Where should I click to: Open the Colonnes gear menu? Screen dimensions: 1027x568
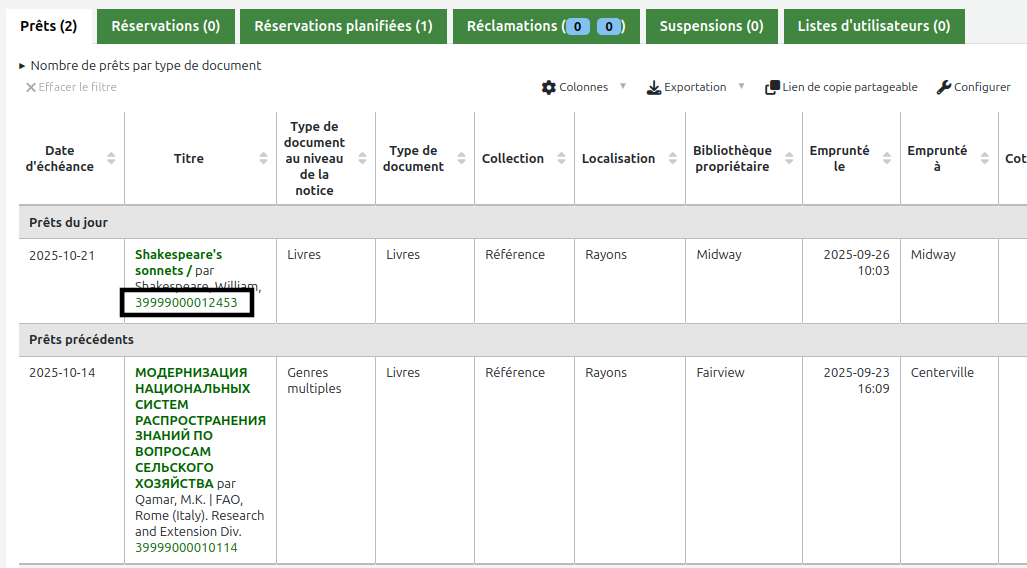(548, 87)
